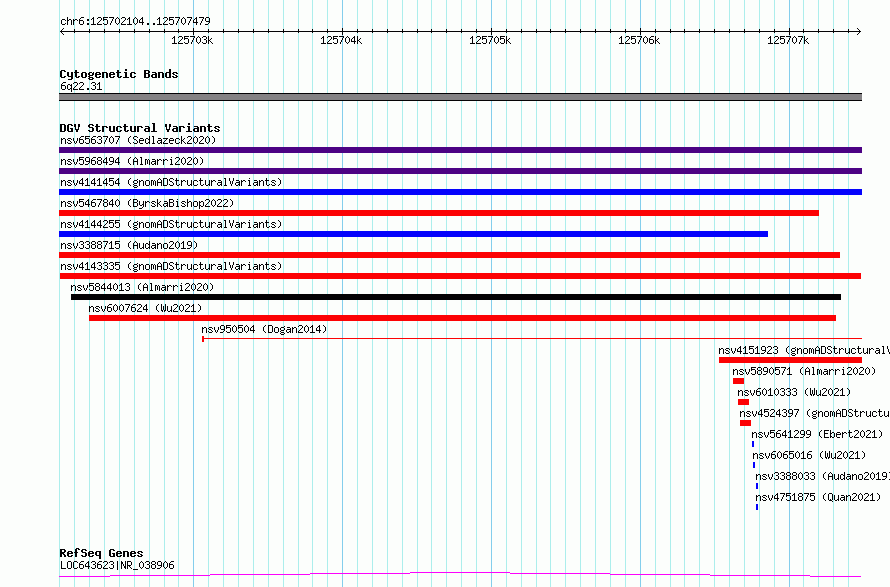
Task: Select the black bar under nsv5844013
Action: tap(456, 297)
